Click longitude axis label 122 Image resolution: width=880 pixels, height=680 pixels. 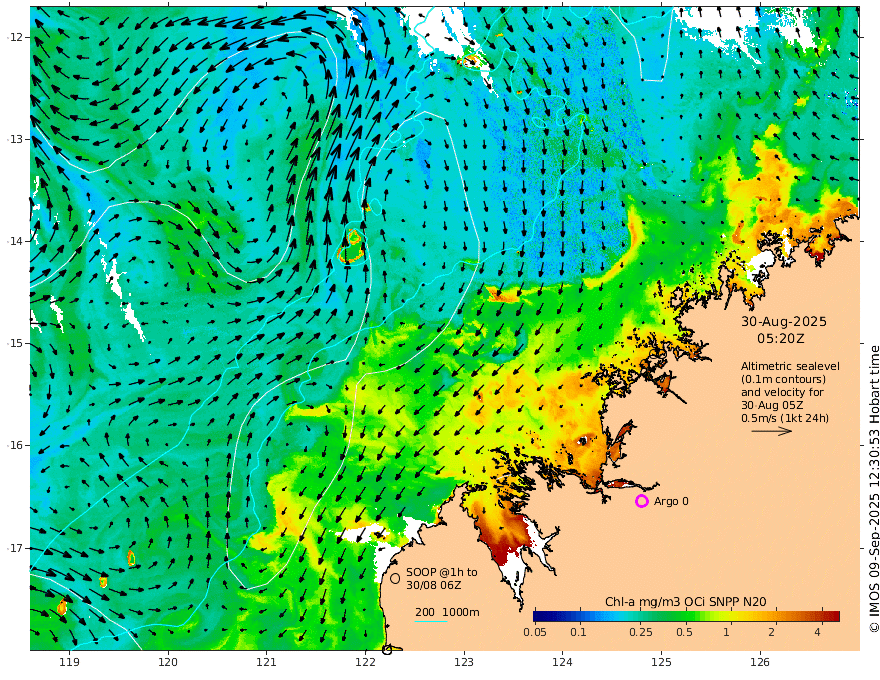[365, 662]
